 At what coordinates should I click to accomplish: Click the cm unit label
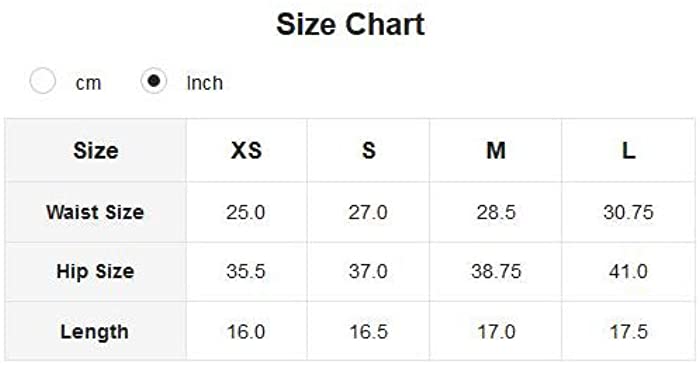pos(88,83)
